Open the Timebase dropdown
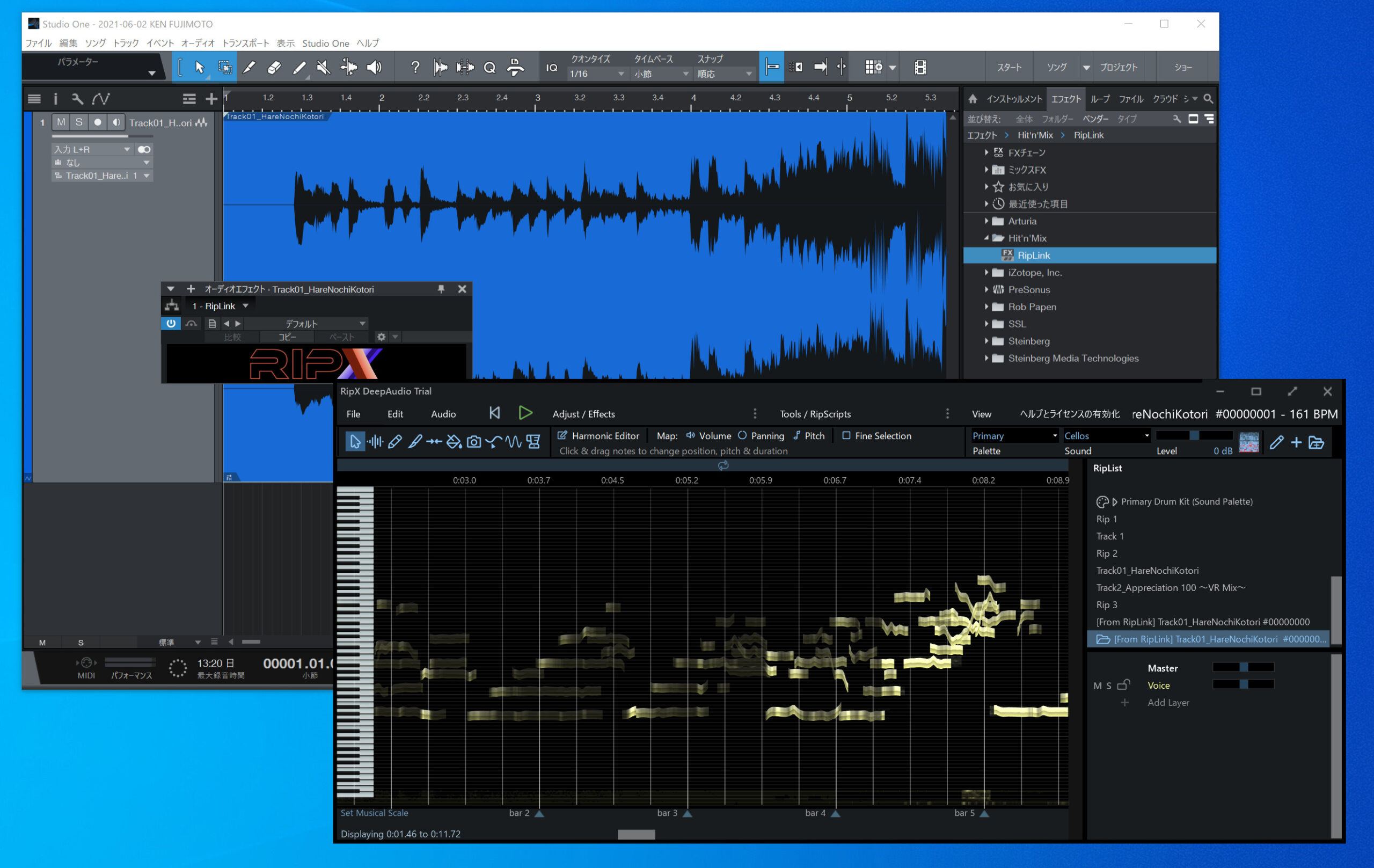The width and height of the screenshot is (1374, 868). tap(662, 74)
